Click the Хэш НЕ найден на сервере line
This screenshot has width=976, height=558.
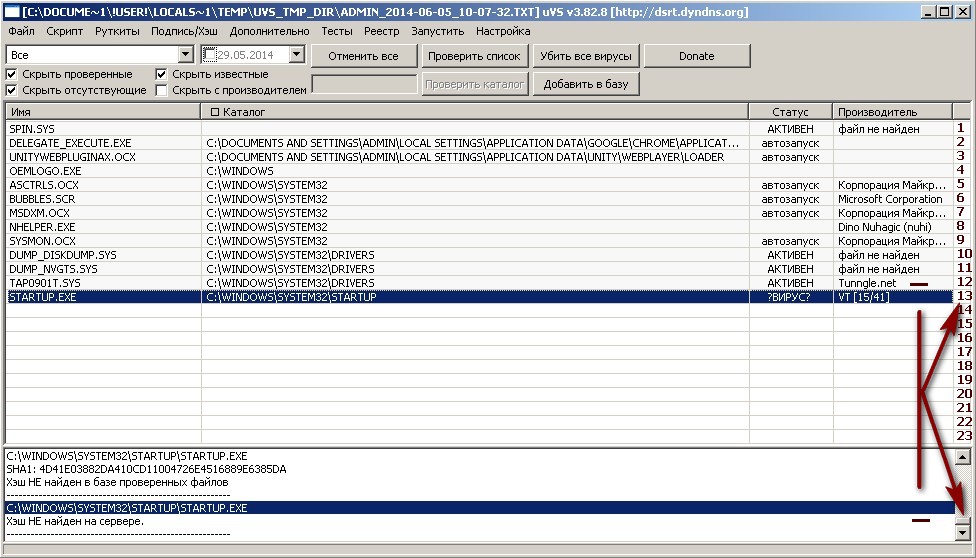[75, 521]
